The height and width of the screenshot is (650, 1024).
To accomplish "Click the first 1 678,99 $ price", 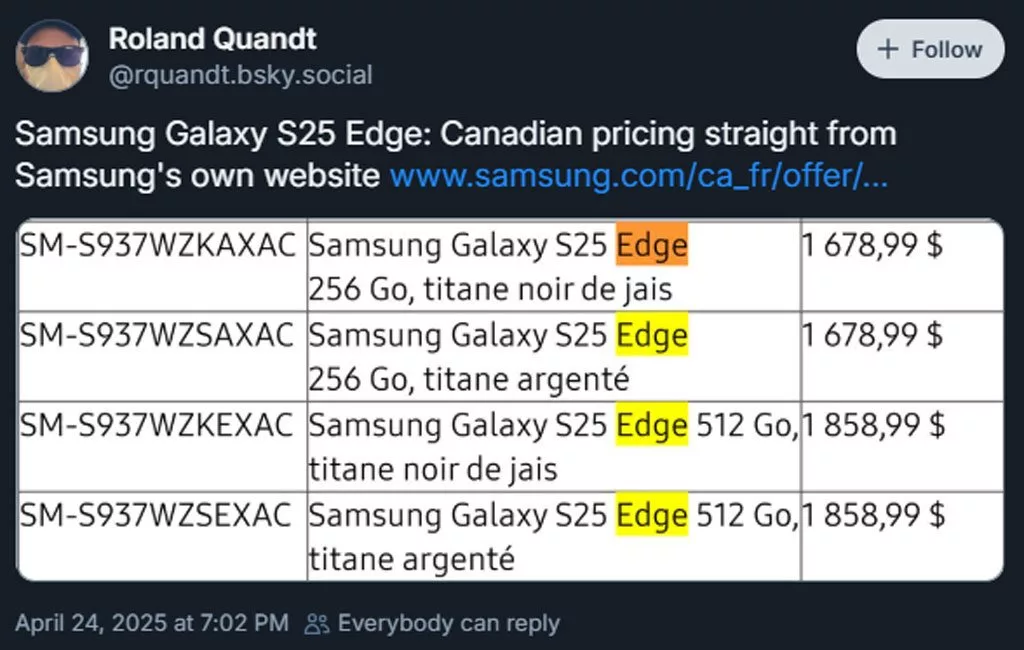I will point(872,246).
